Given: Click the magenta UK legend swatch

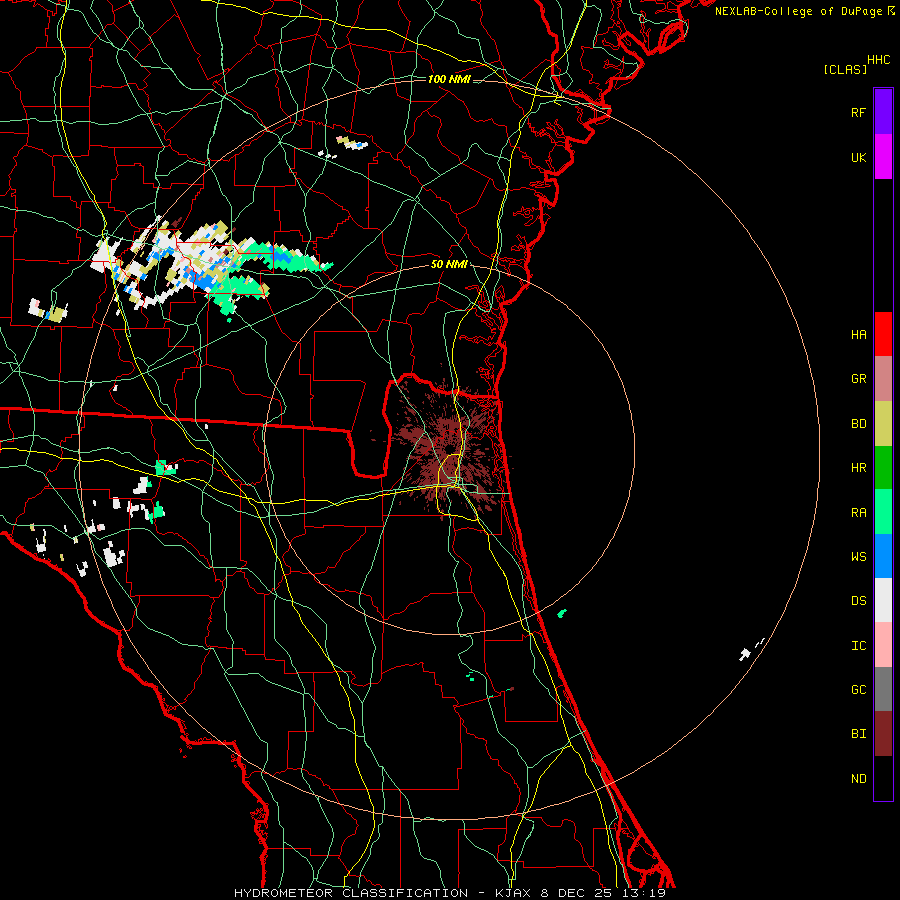Looking at the screenshot, I should click(x=883, y=157).
